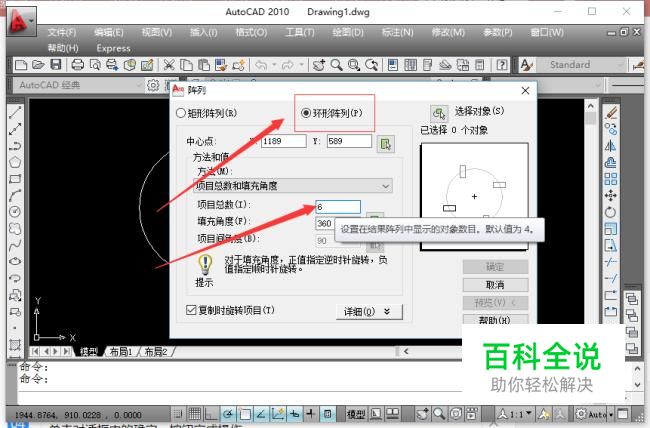650x428 pixels.
Task: Select the Circle draw tool
Action: 15,212
